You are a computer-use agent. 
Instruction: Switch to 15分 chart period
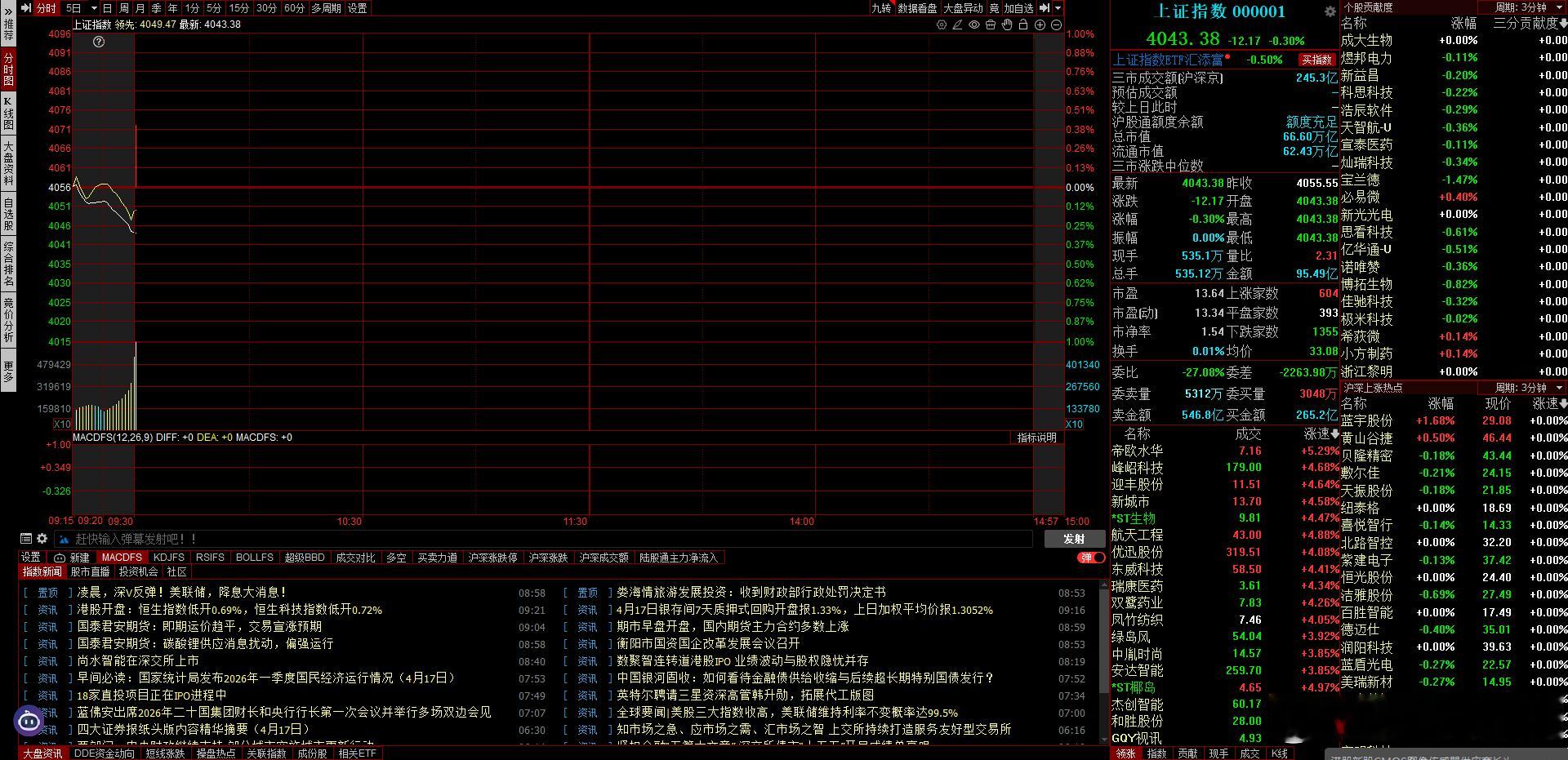(239, 8)
